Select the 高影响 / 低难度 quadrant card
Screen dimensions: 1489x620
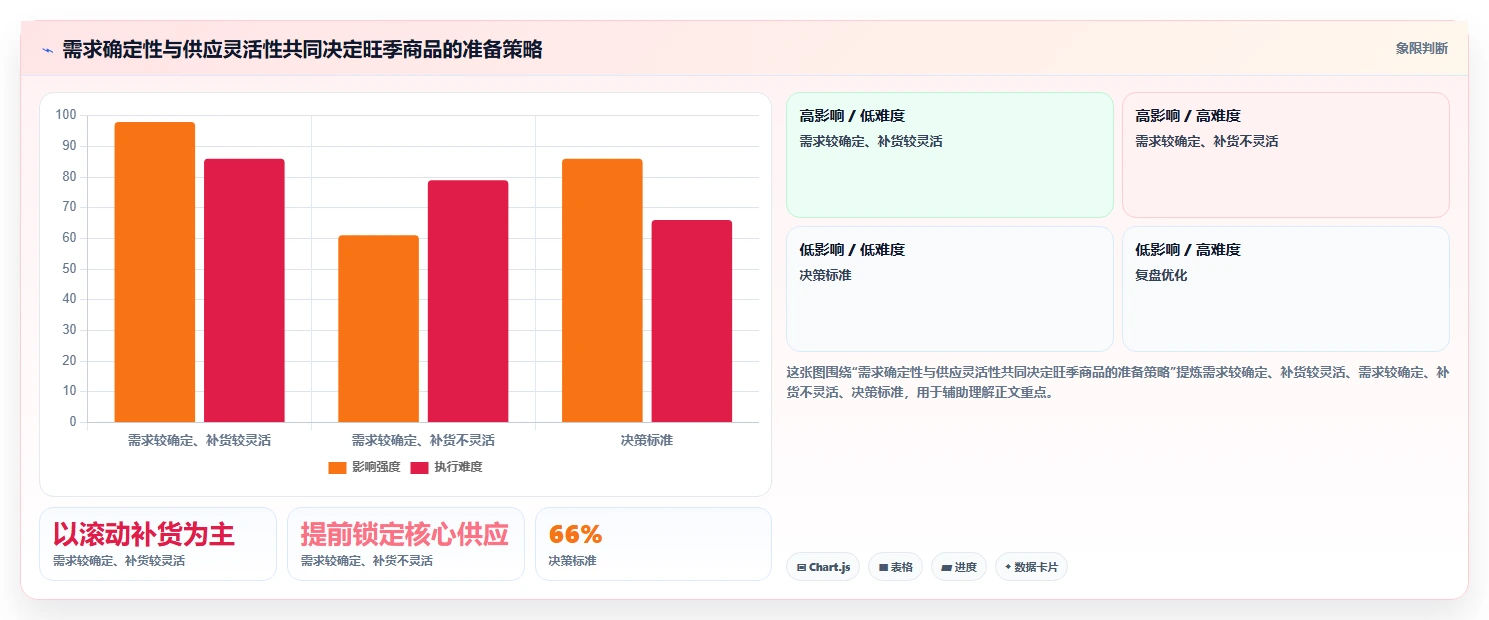[950, 155]
